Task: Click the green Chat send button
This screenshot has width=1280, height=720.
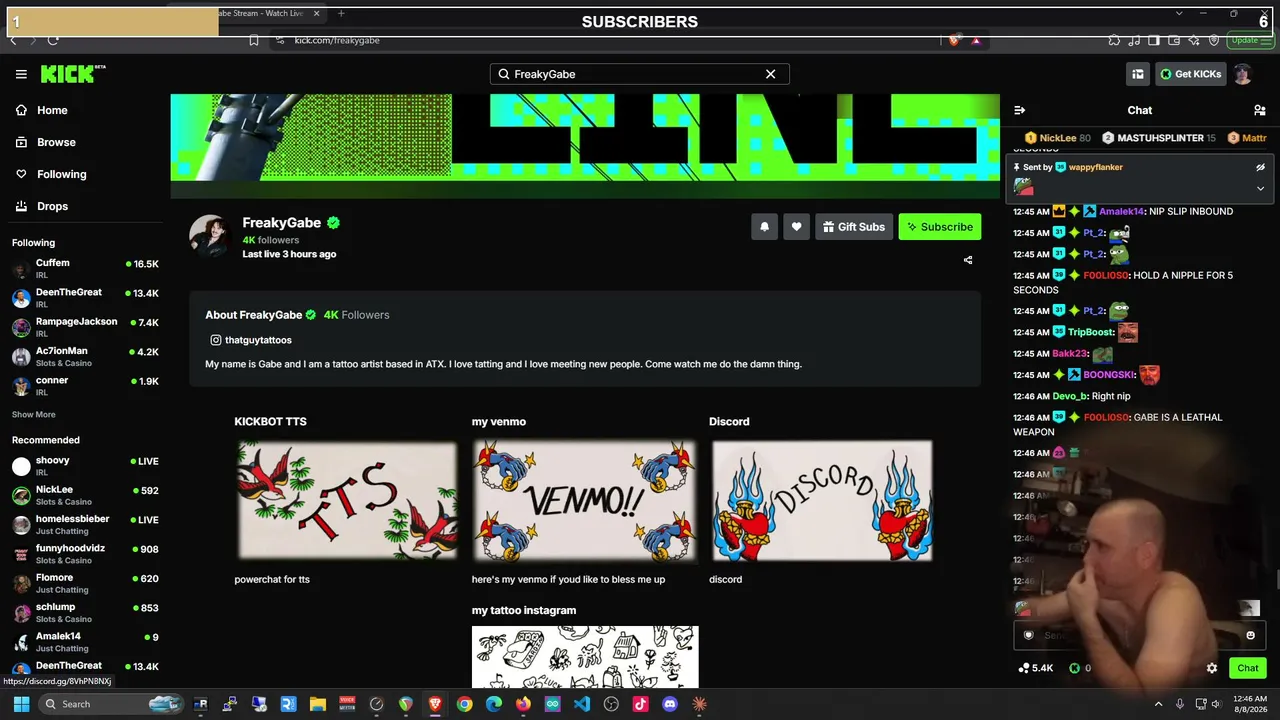Action: click(1248, 668)
